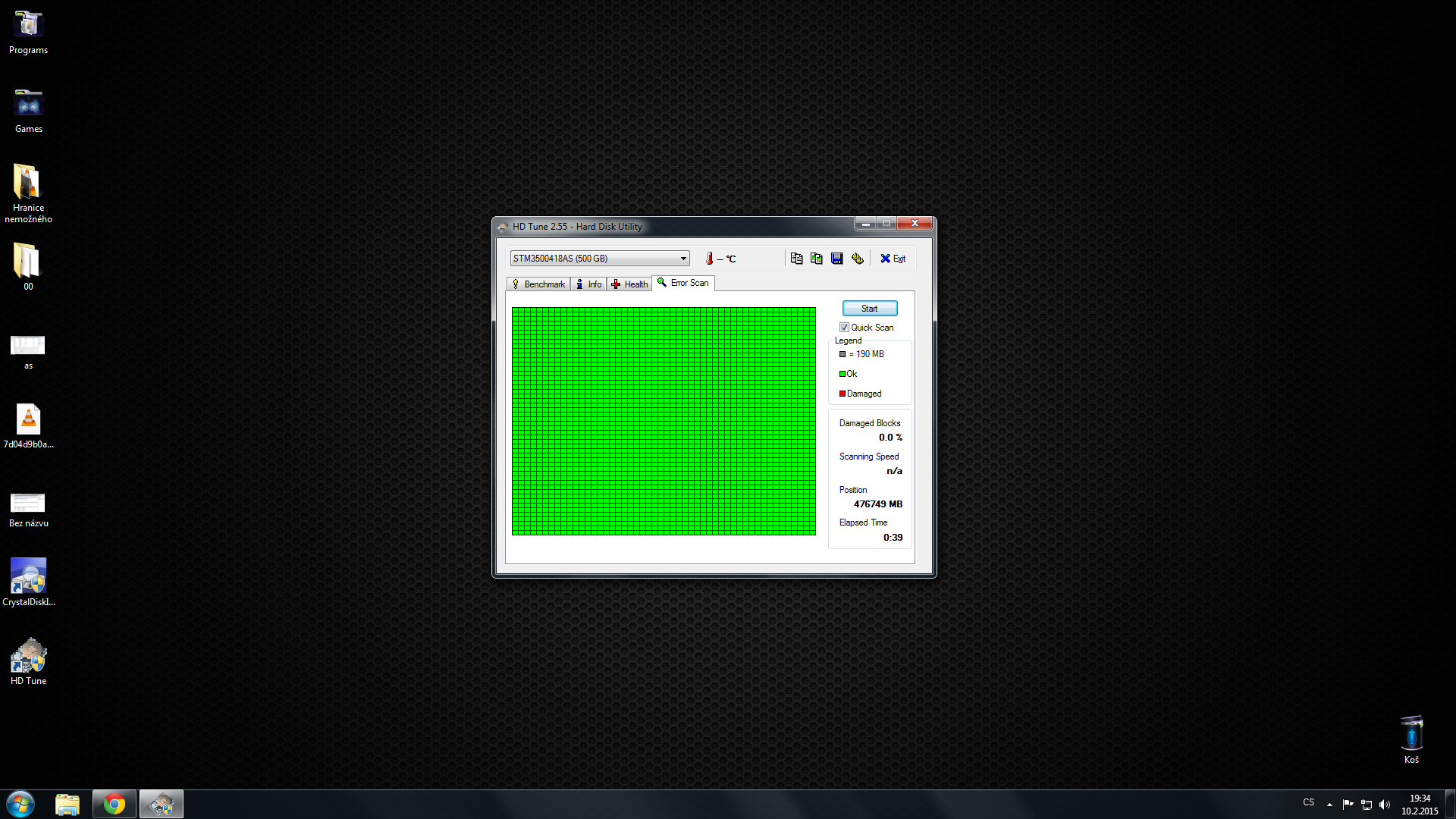Click the Elapsed Time value 0:39
This screenshot has height=819, width=1456.
[893, 538]
